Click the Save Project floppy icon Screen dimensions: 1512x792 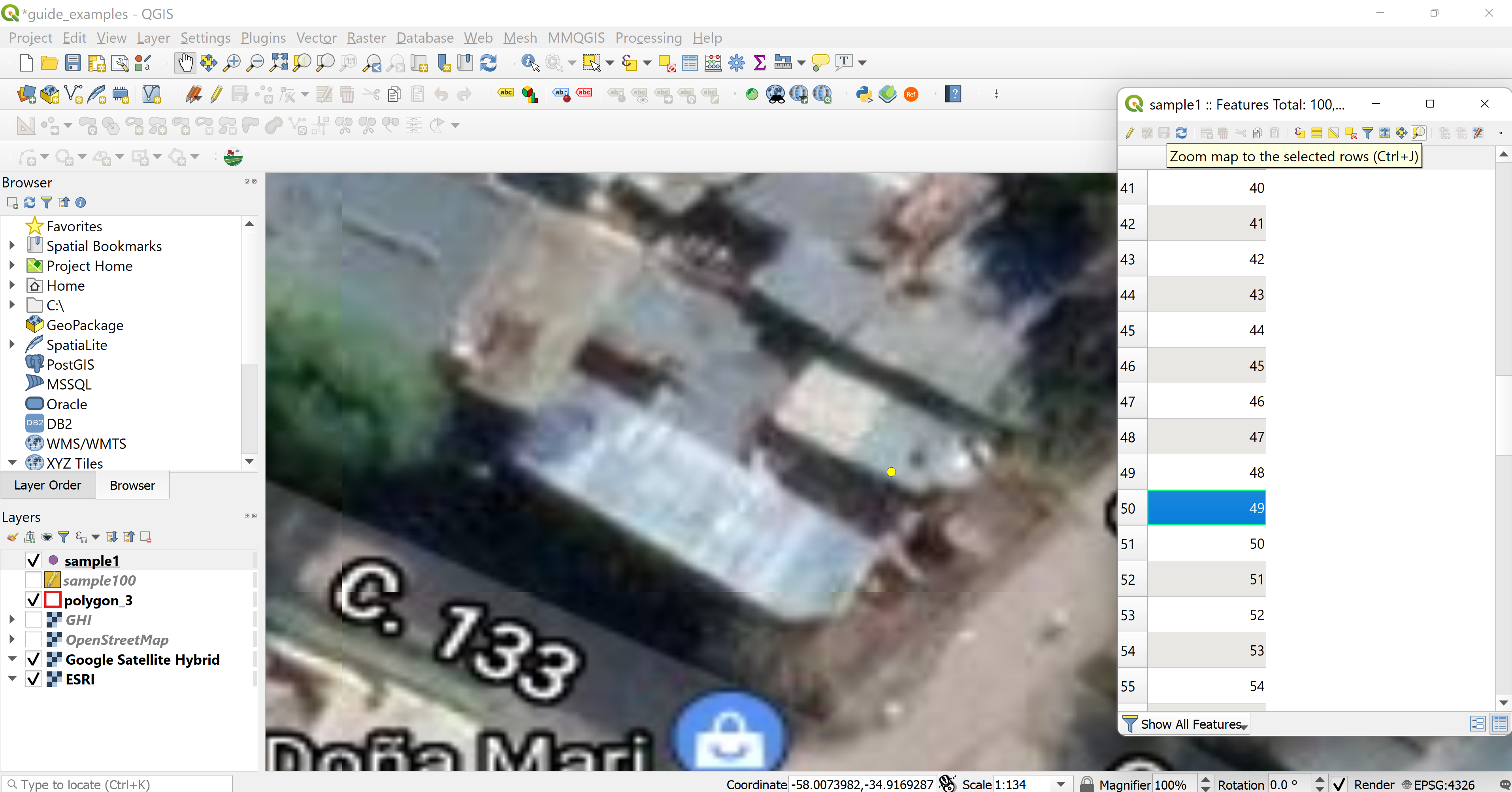[73, 62]
